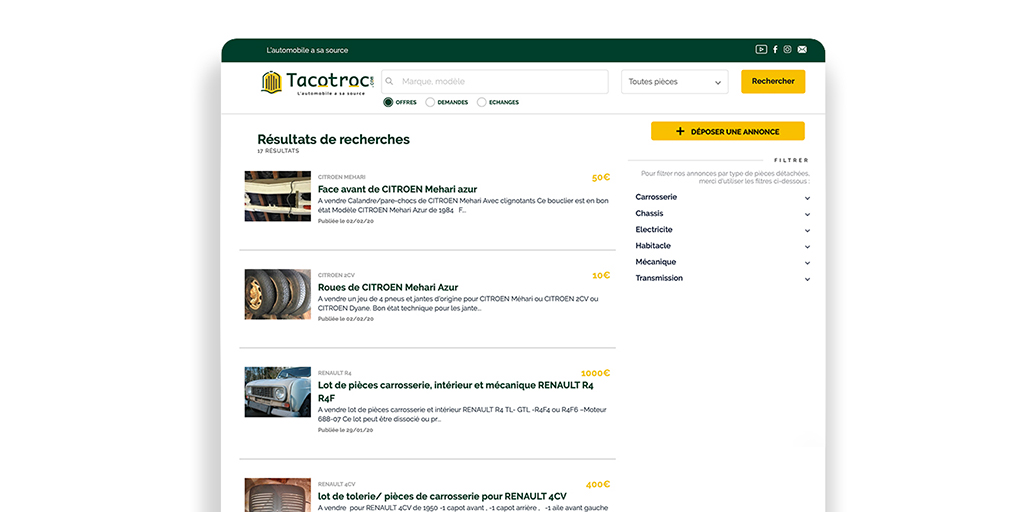Click the Mehari front bumper thumbnail

(x=278, y=196)
